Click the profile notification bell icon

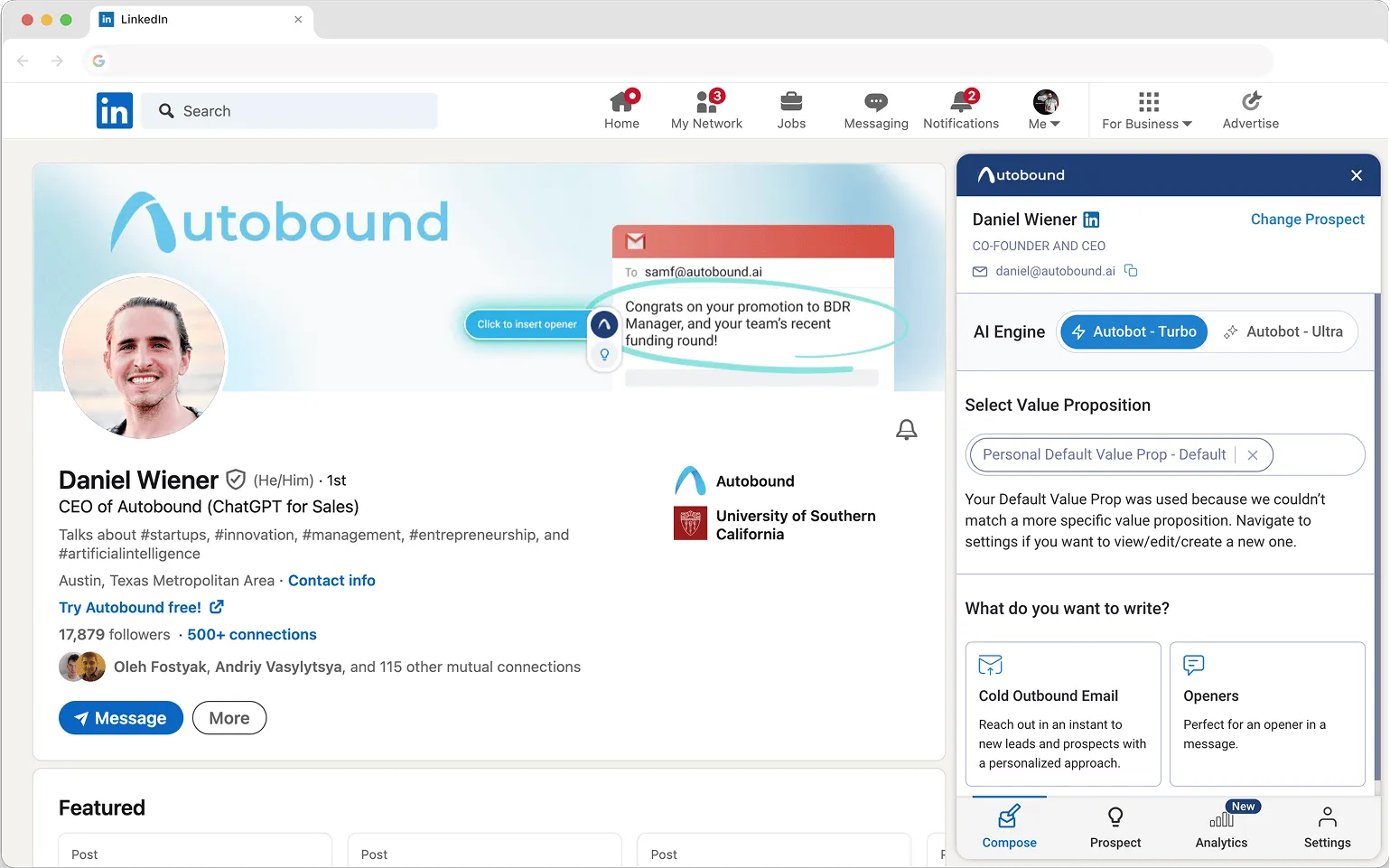[x=907, y=430]
